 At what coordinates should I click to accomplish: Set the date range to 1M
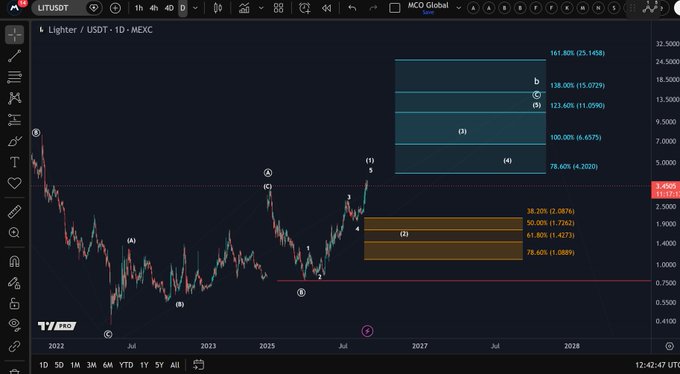coord(75,365)
